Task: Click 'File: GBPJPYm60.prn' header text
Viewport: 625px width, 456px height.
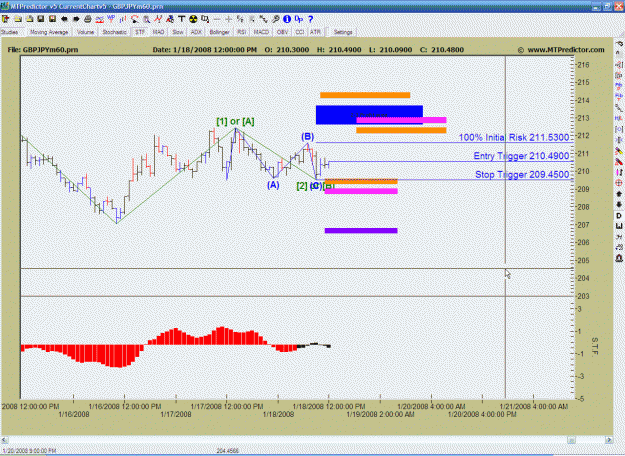Action: [x=43, y=50]
